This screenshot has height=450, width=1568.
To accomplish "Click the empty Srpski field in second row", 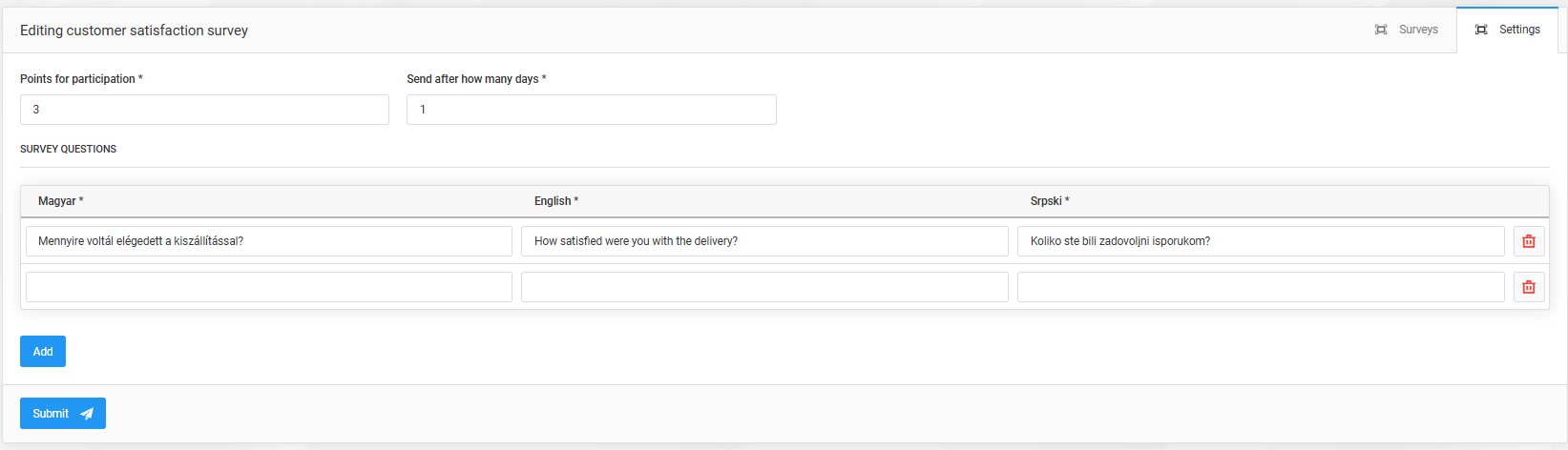I will 1260,287.
